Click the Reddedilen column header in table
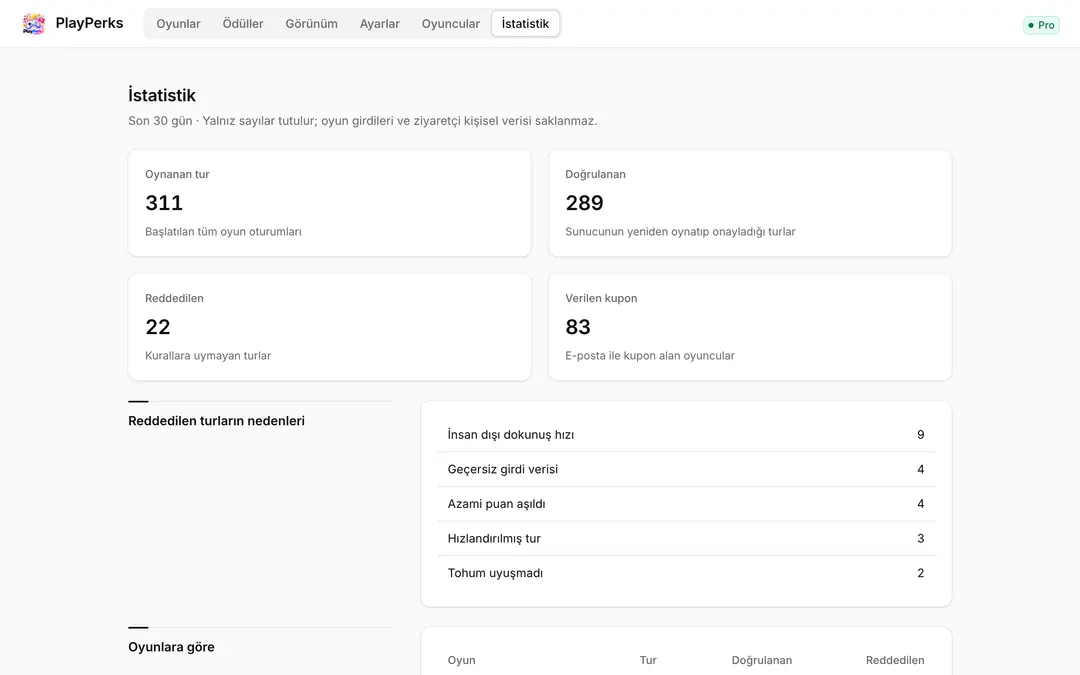Screen dimensions: 1080x675 (x=895, y=660)
